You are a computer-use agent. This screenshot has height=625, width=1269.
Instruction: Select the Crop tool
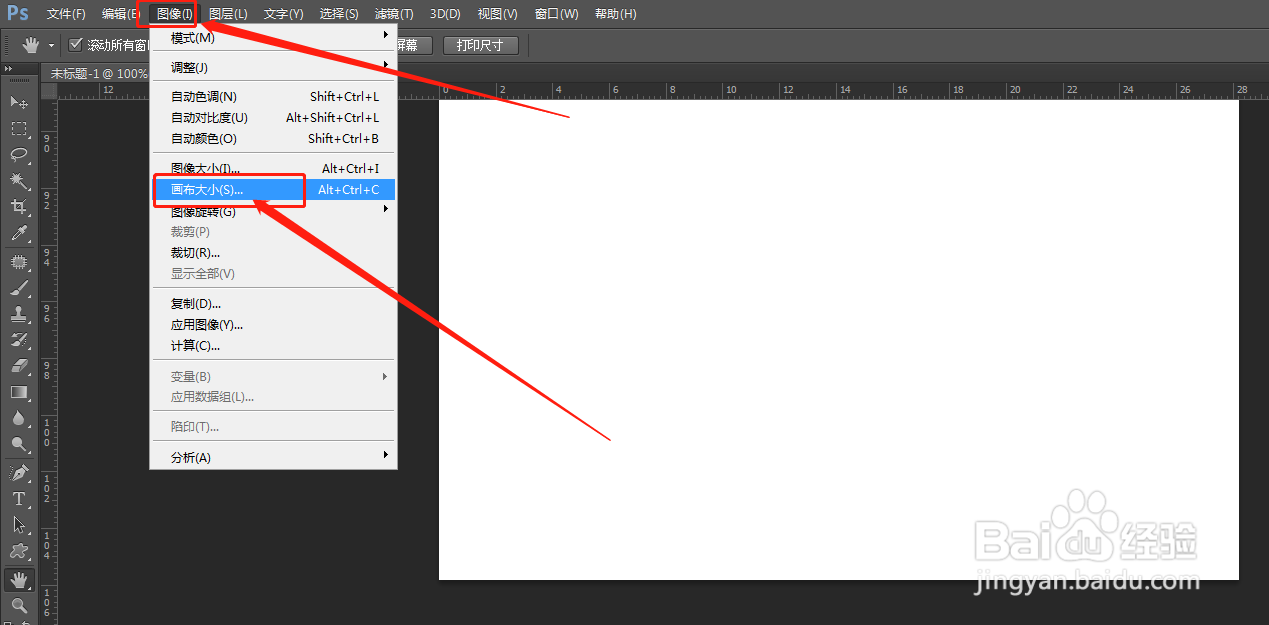(x=19, y=207)
